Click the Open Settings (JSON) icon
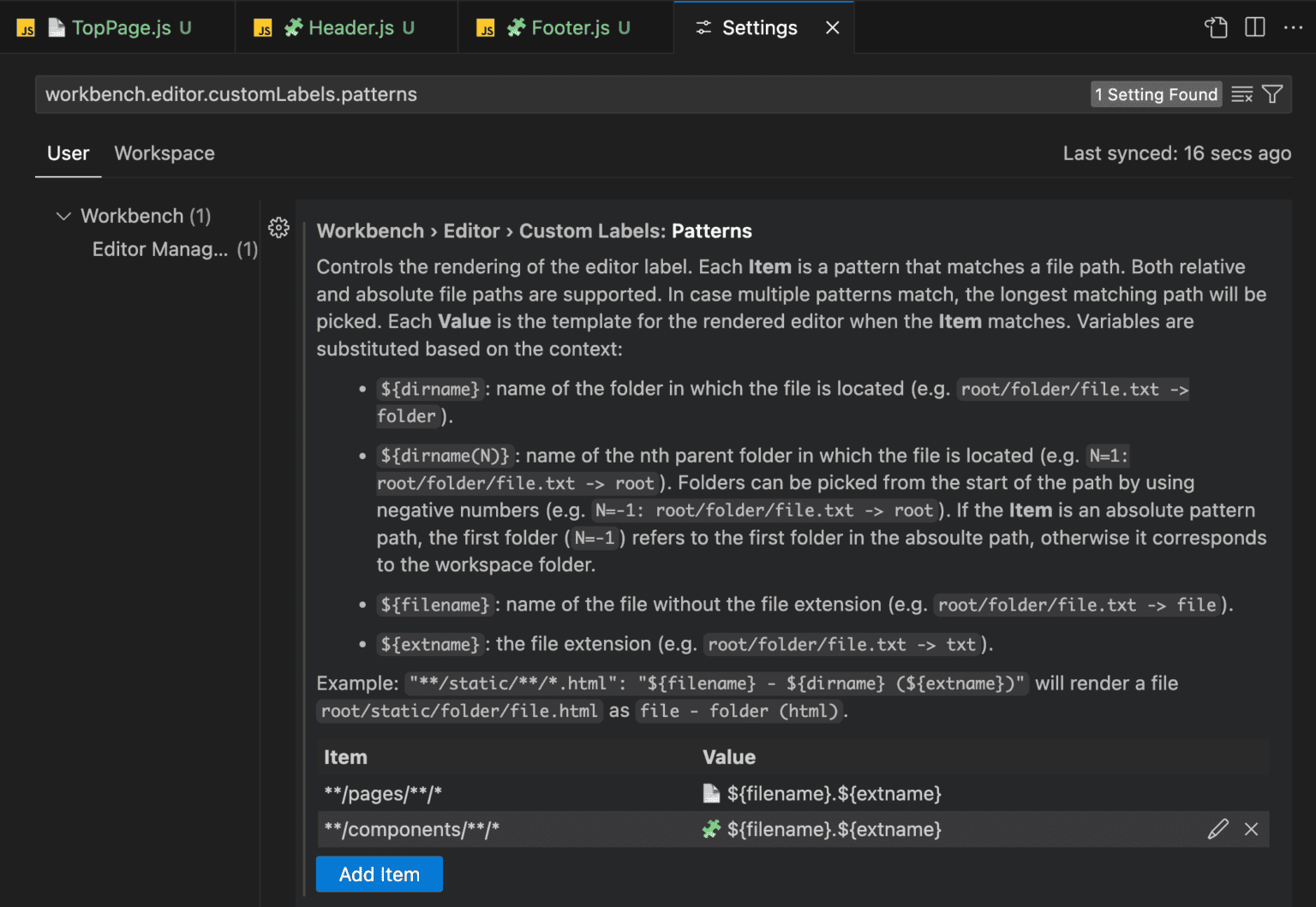 [1216, 27]
